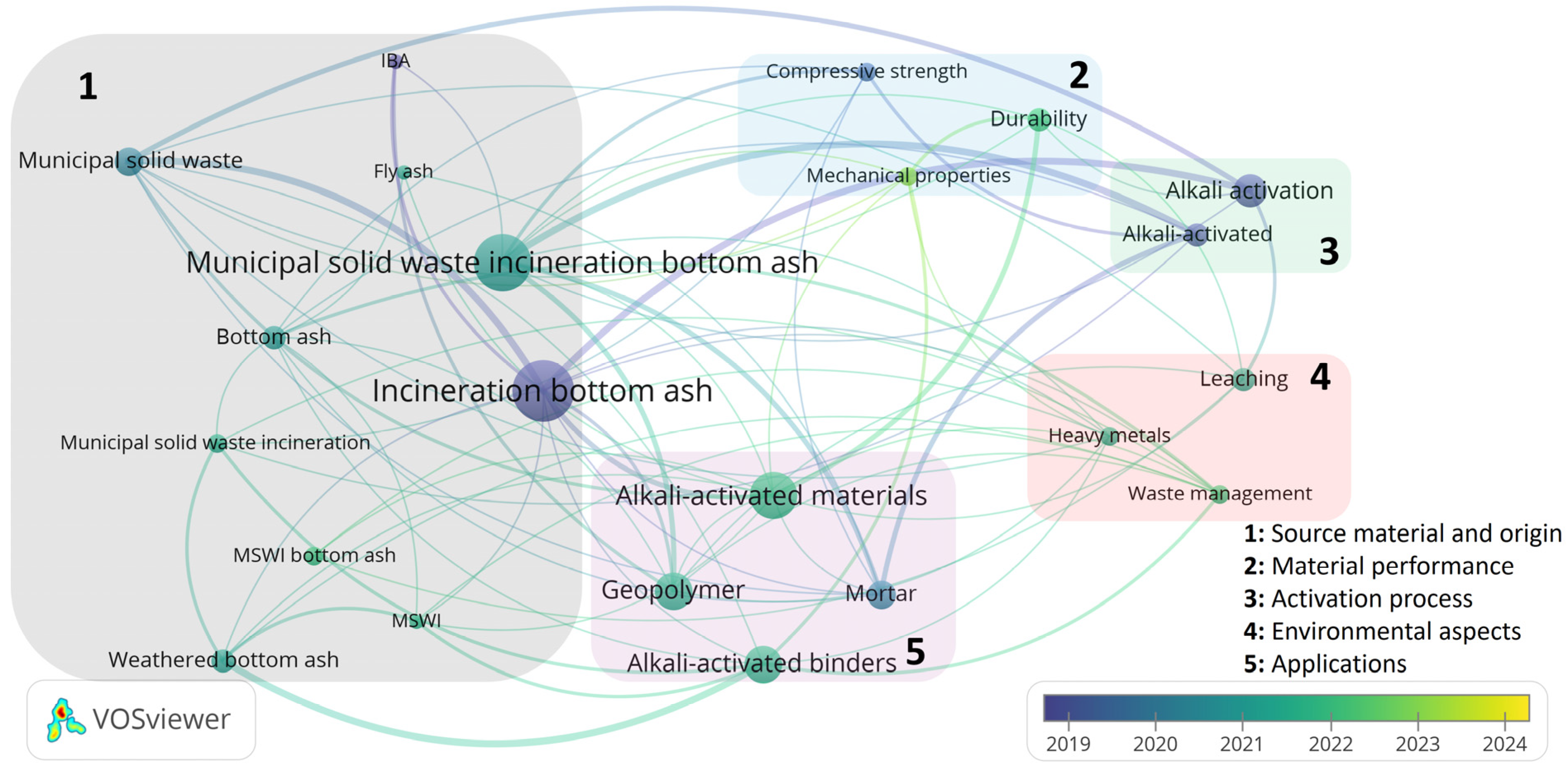Click the Municipal solid waste node
This screenshot has width=1568, height=767.
[x=129, y=161]
